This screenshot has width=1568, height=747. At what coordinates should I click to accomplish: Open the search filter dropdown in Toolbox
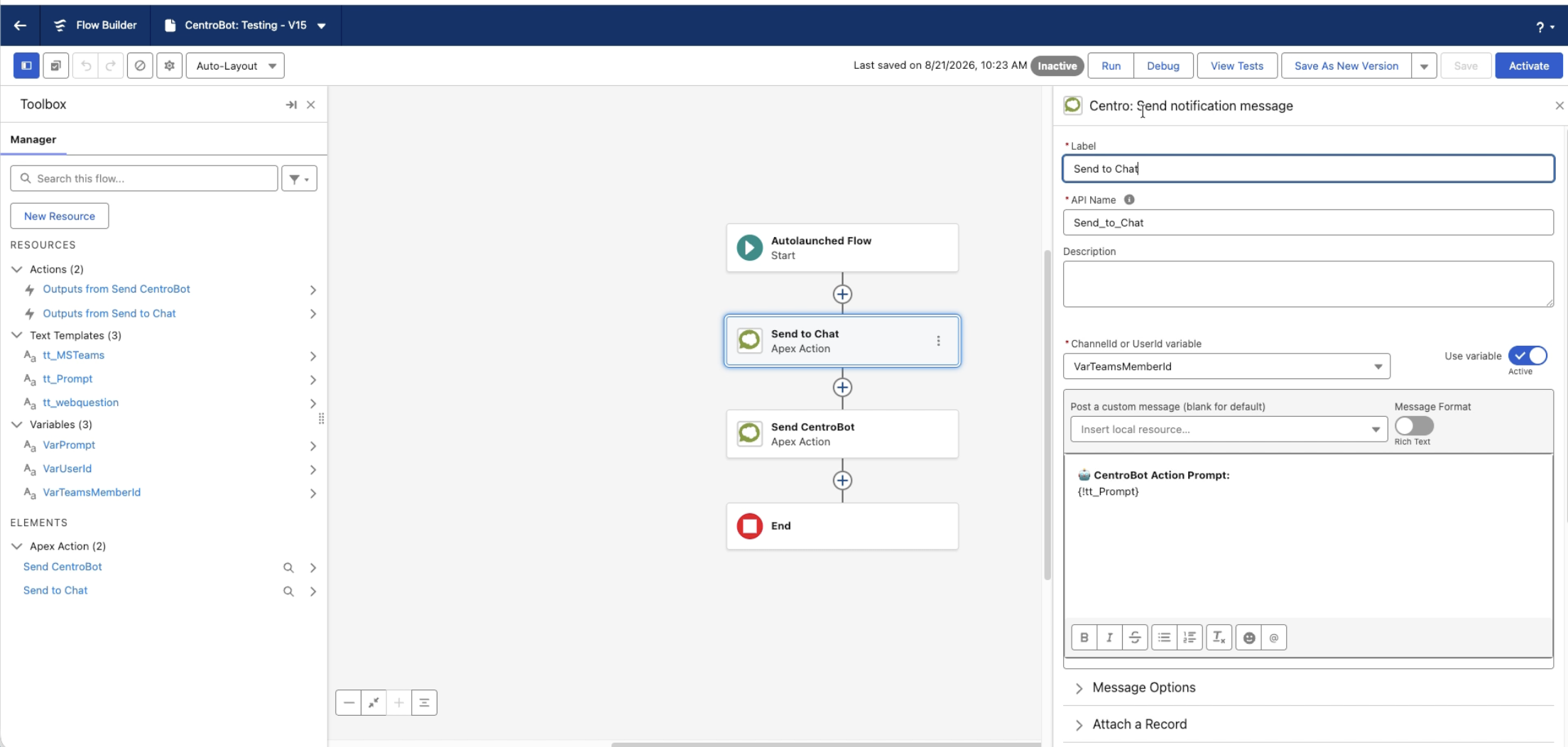tap(299, 179)
